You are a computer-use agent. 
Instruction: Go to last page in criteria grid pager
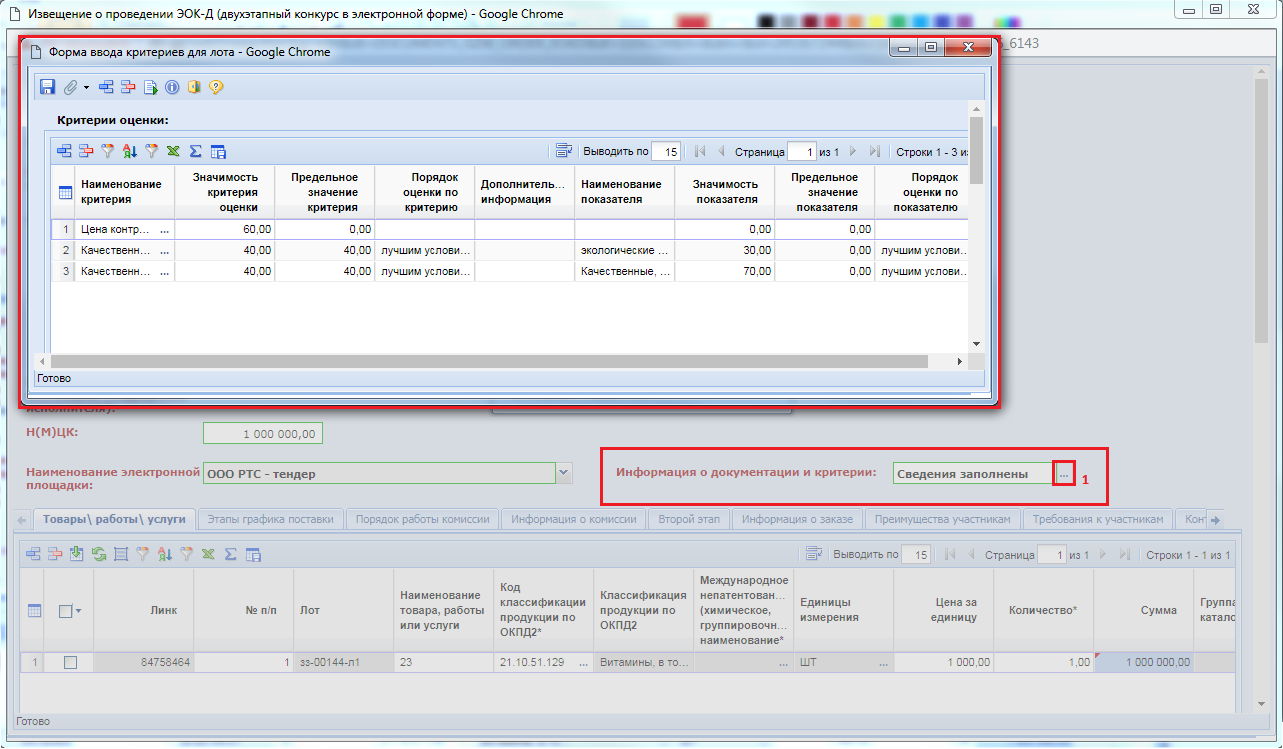(875, 152)
